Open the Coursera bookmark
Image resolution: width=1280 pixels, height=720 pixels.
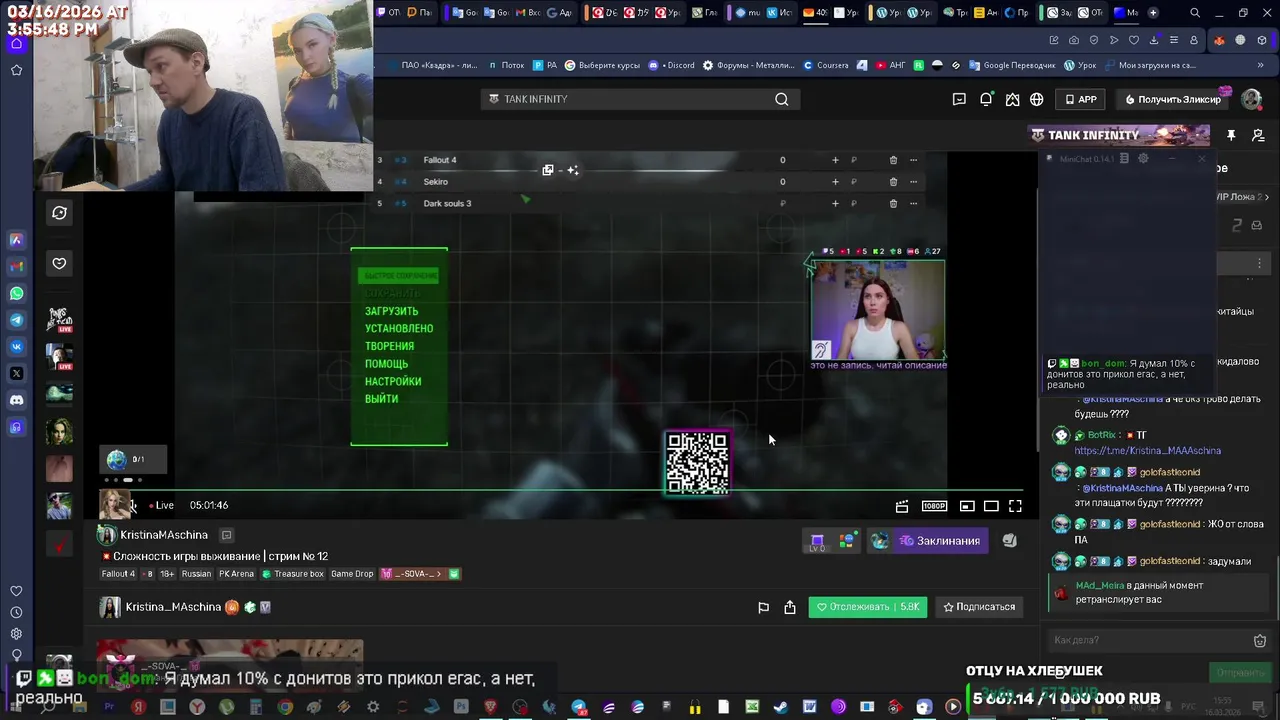826,65
